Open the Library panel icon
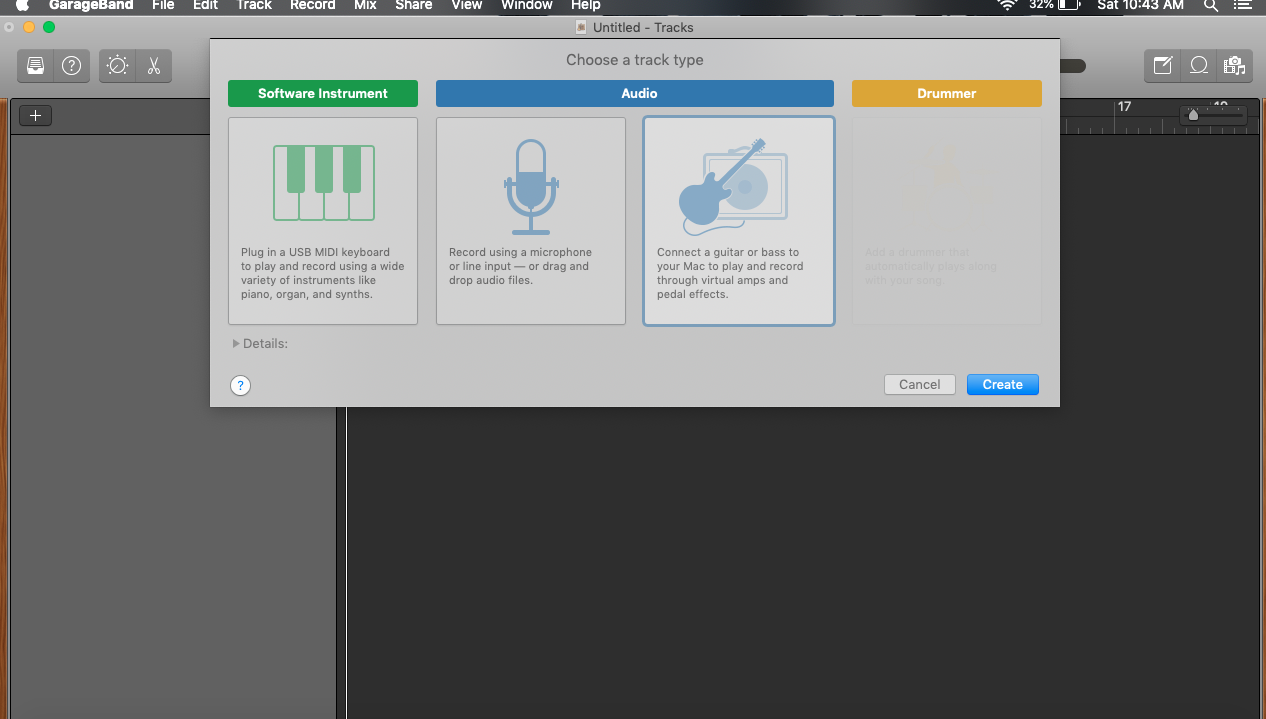 (x=36, y=66)
